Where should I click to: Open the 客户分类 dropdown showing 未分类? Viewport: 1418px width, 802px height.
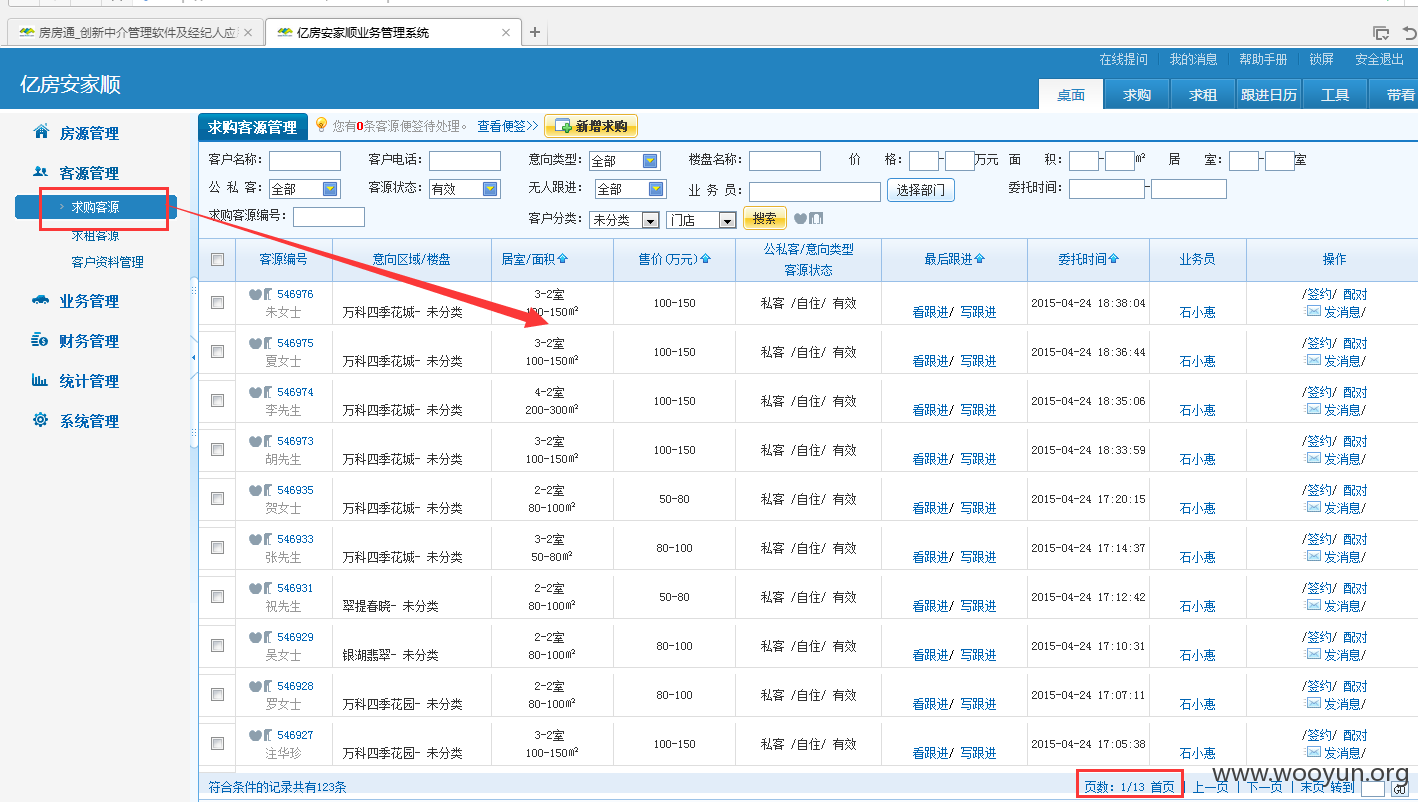tap(625, 219)
